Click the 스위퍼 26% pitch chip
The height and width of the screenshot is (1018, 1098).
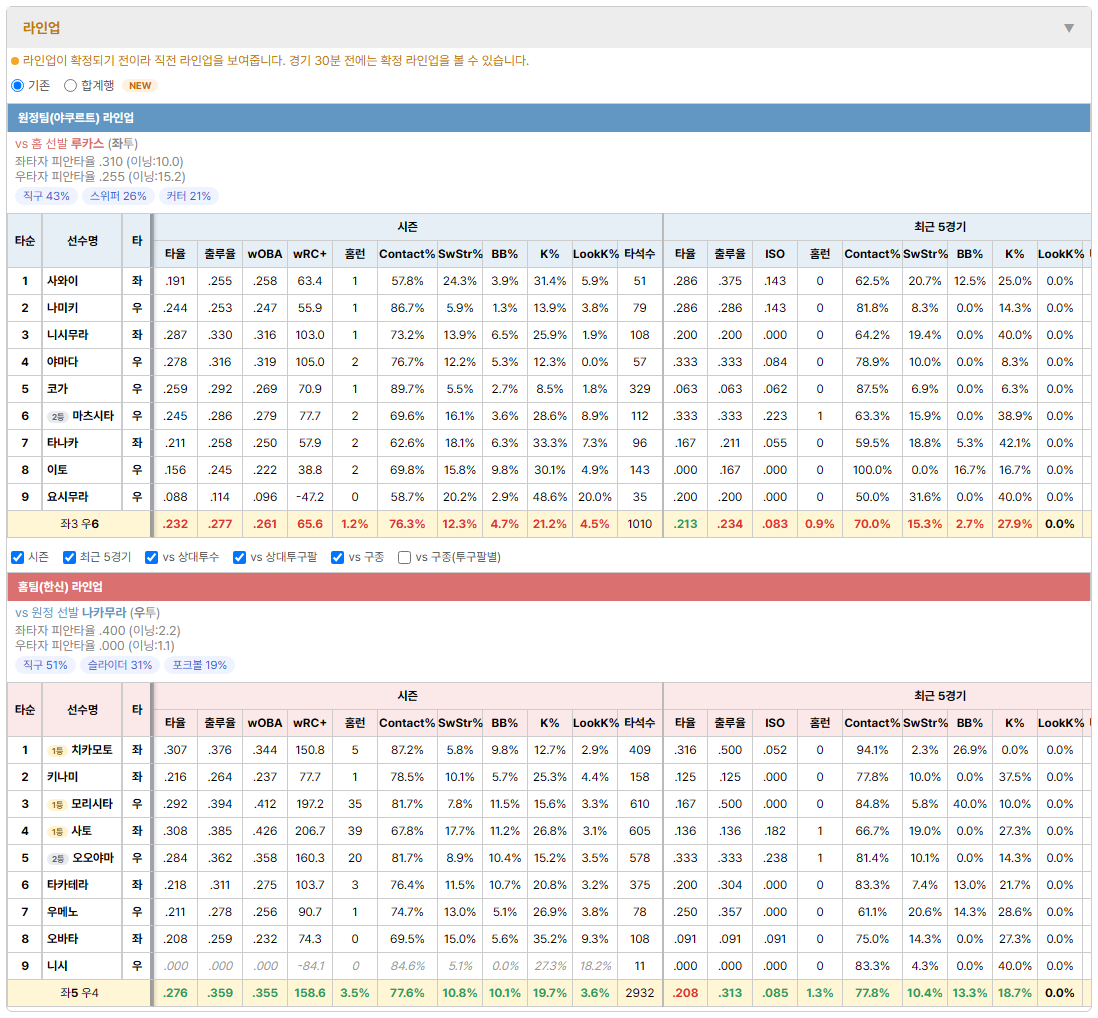click(x=118, y=196)
